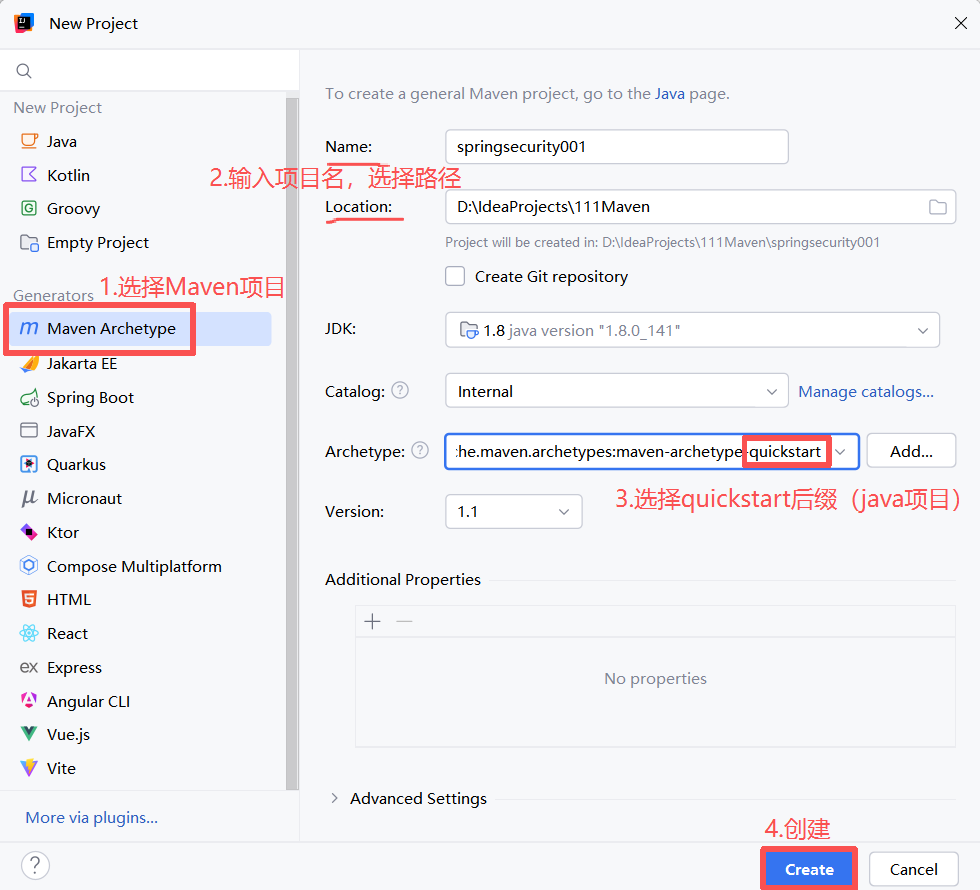
Task: Select the Compose Multiplatform icon
Action: tap(29, 566)
